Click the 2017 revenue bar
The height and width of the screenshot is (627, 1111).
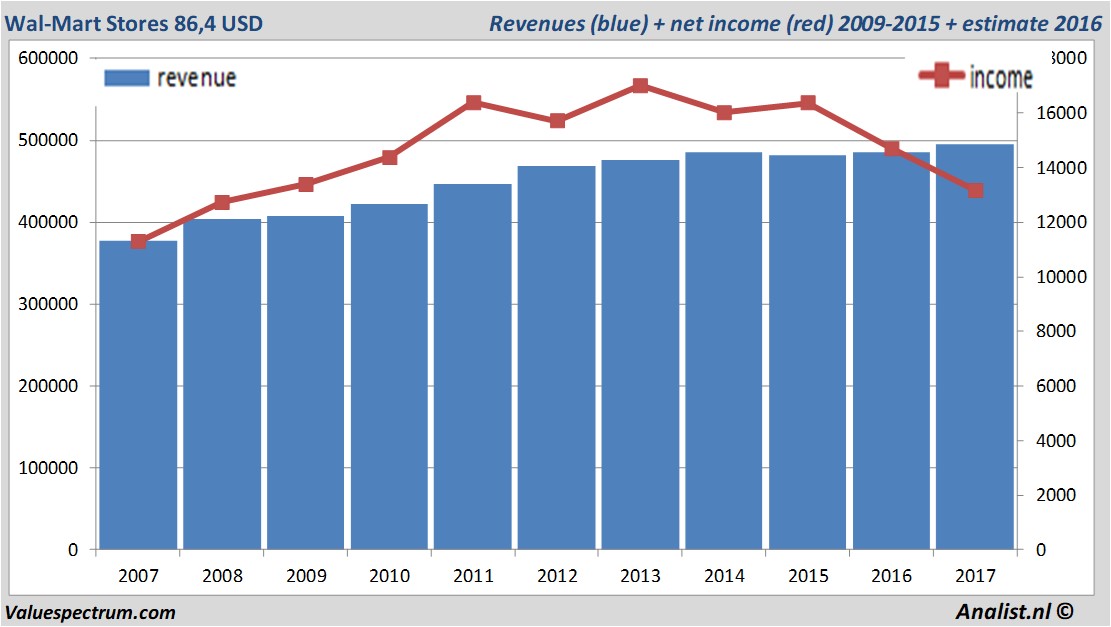pyautogui.click(x=975, y=347)
